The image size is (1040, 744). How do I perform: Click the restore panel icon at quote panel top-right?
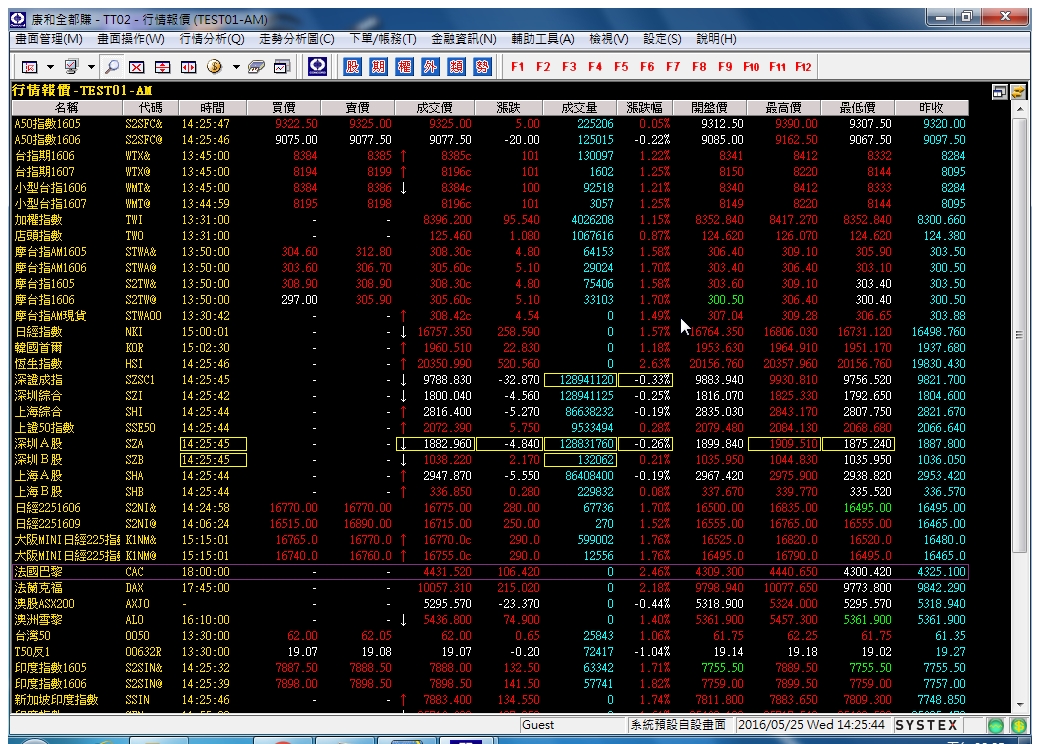tap(1000, 92)
